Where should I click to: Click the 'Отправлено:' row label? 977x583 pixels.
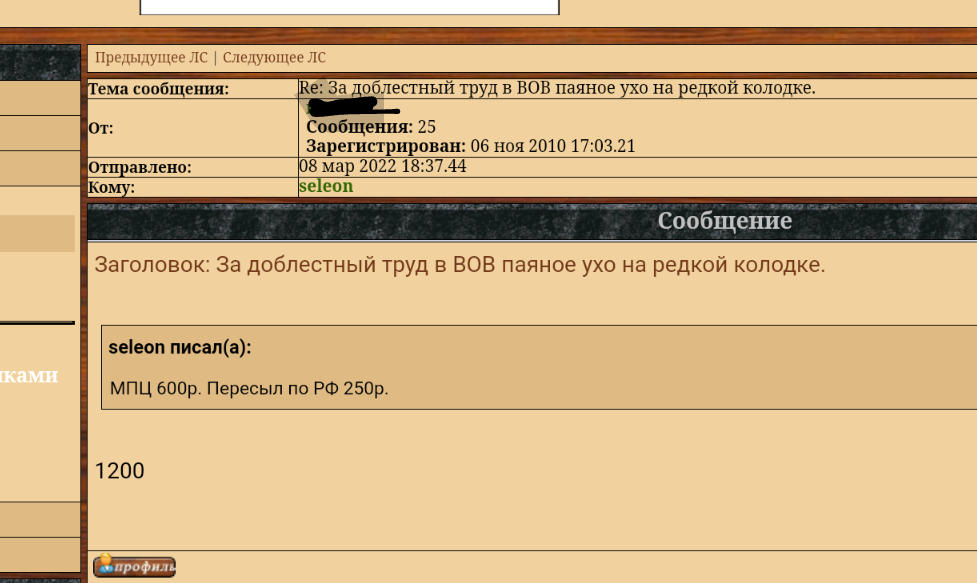point(140,168)
